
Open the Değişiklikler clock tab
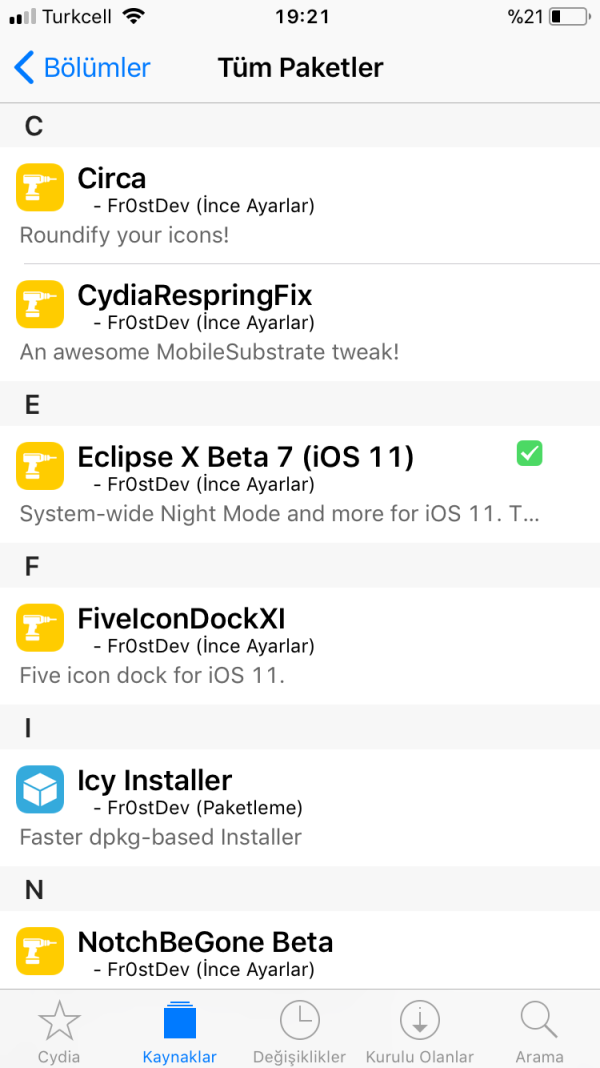299,1032
